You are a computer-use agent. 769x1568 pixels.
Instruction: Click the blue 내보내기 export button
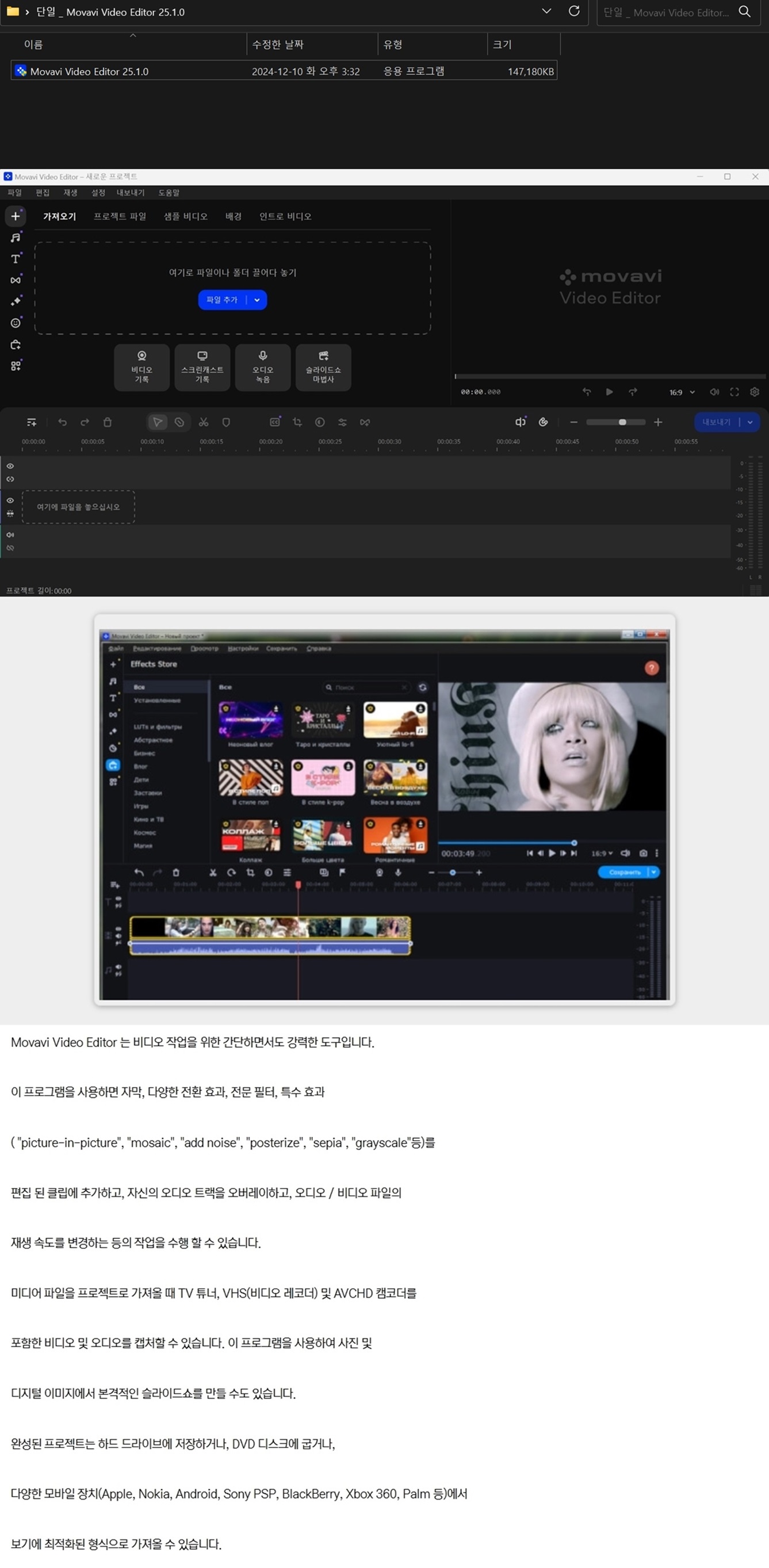717,422
